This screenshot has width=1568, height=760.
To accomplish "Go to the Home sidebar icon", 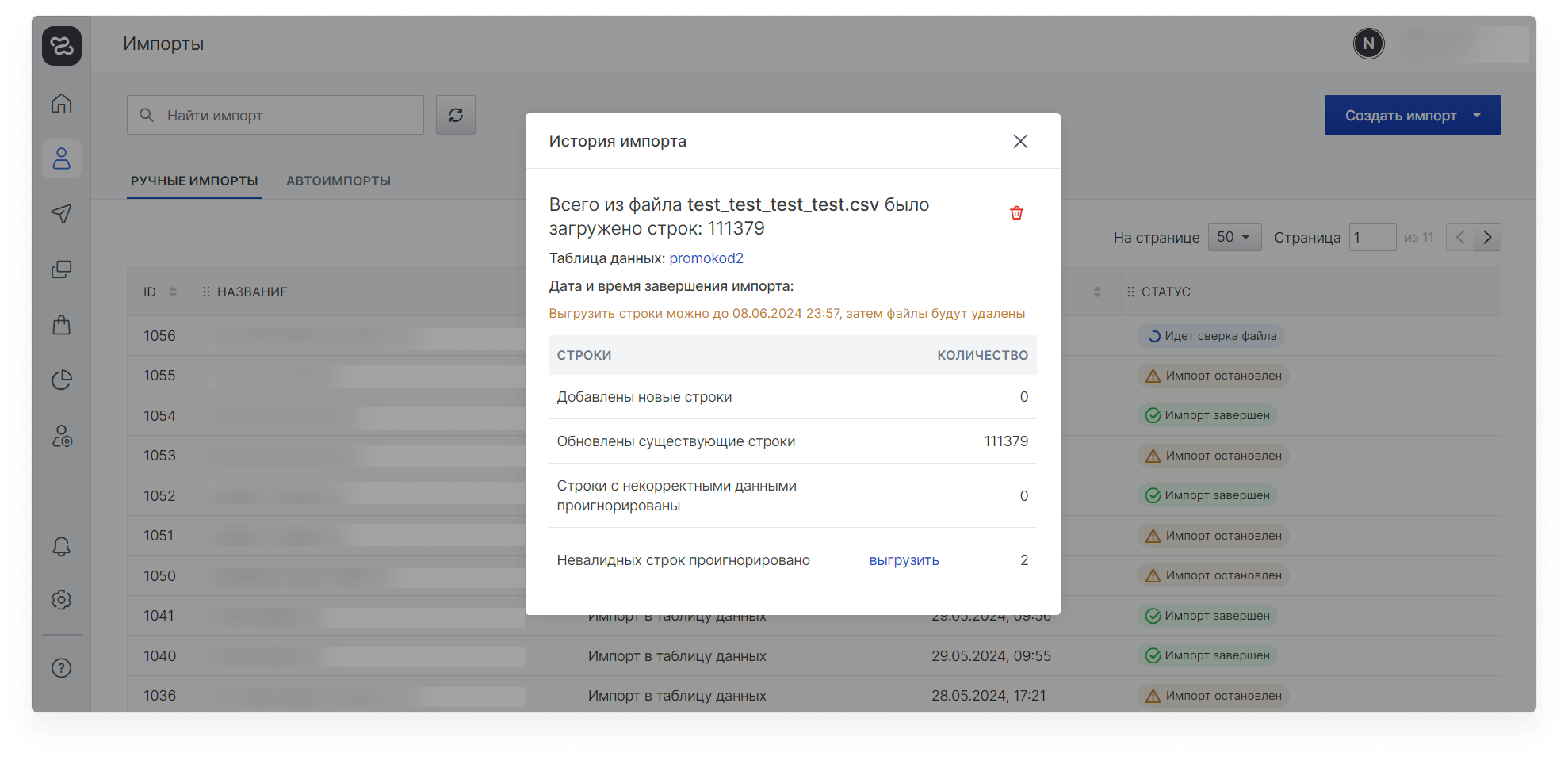I will click(62, 103).
